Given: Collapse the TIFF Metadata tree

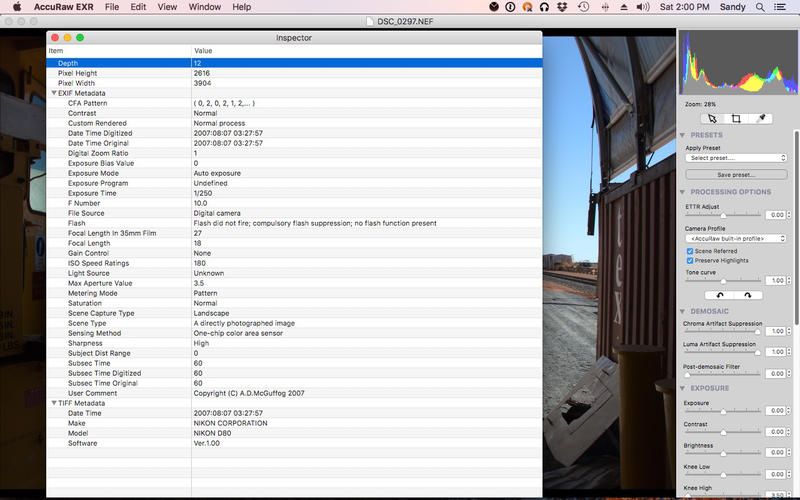Looking at the screenshot, I should 54,403.
